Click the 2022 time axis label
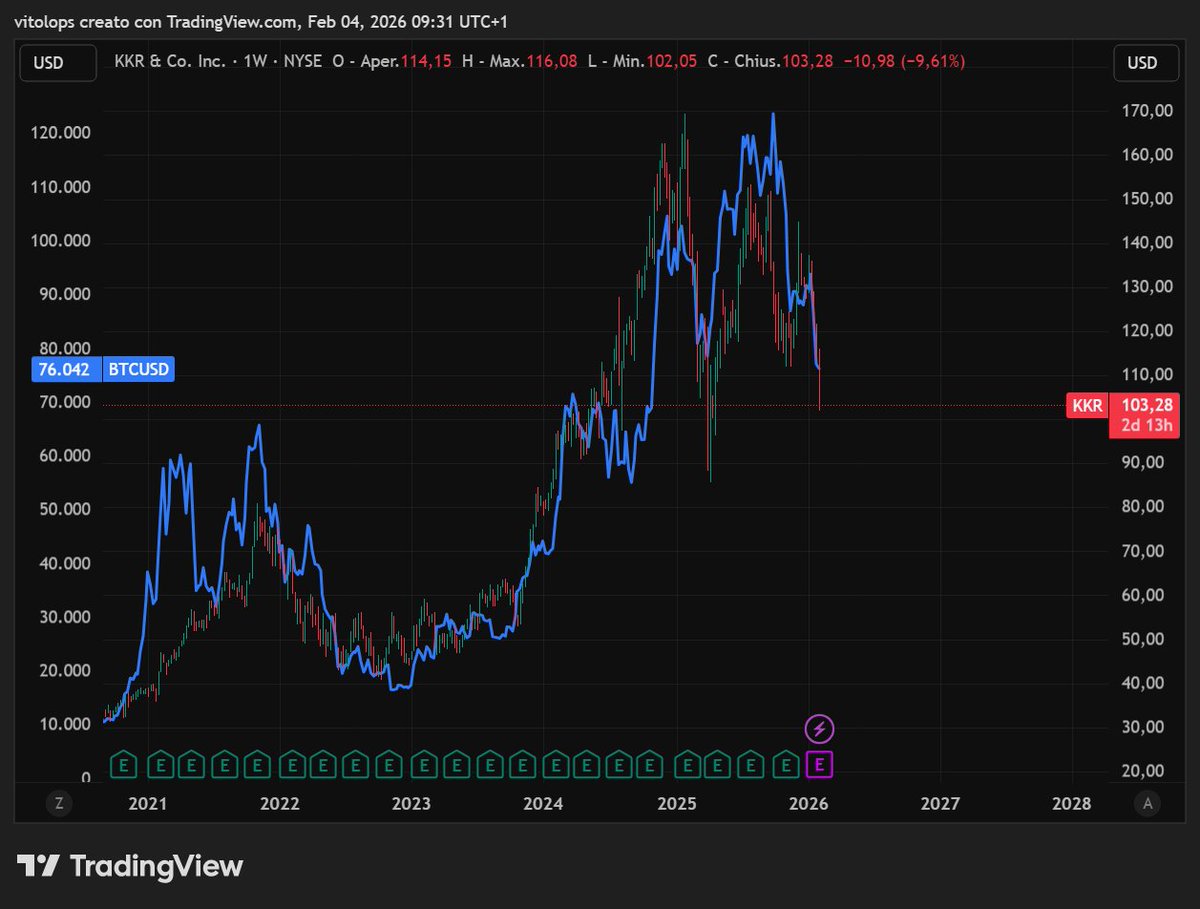1200x909 pixels. coord(279,803)
